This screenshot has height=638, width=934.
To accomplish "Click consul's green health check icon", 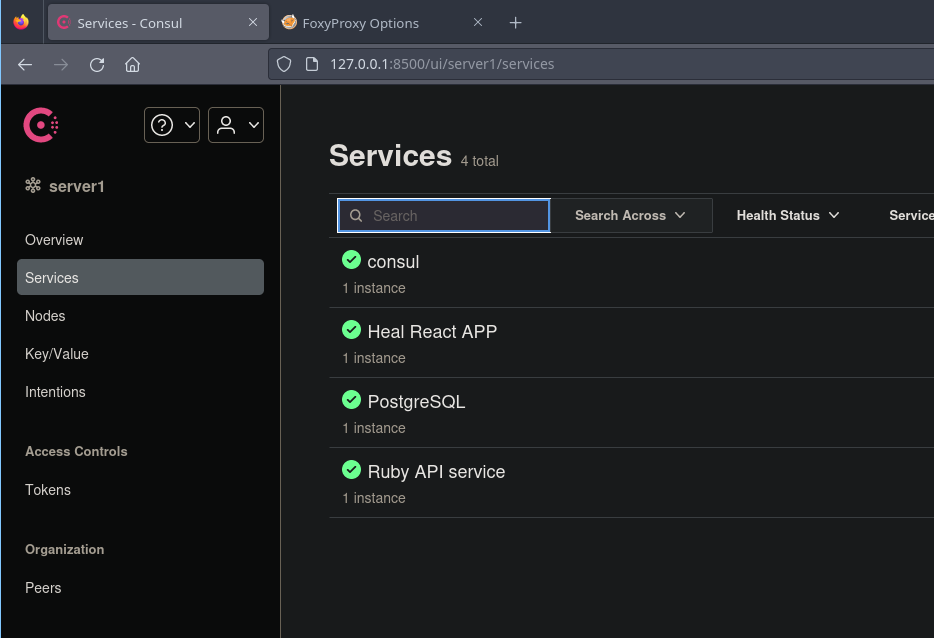I will click(351, 260).
